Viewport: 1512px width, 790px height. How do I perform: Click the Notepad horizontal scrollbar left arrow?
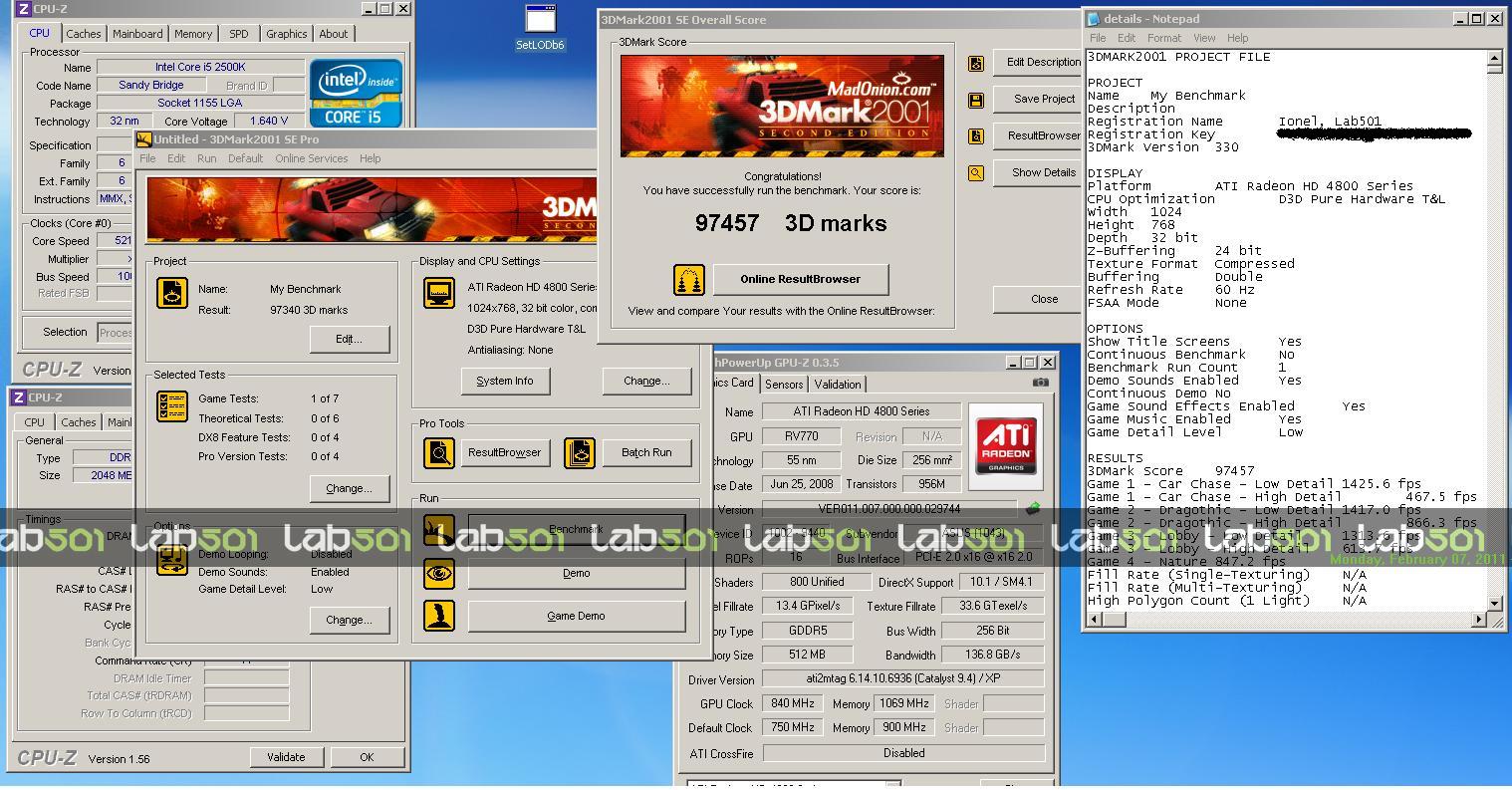pyautogui.click(x=1094, y=620)
